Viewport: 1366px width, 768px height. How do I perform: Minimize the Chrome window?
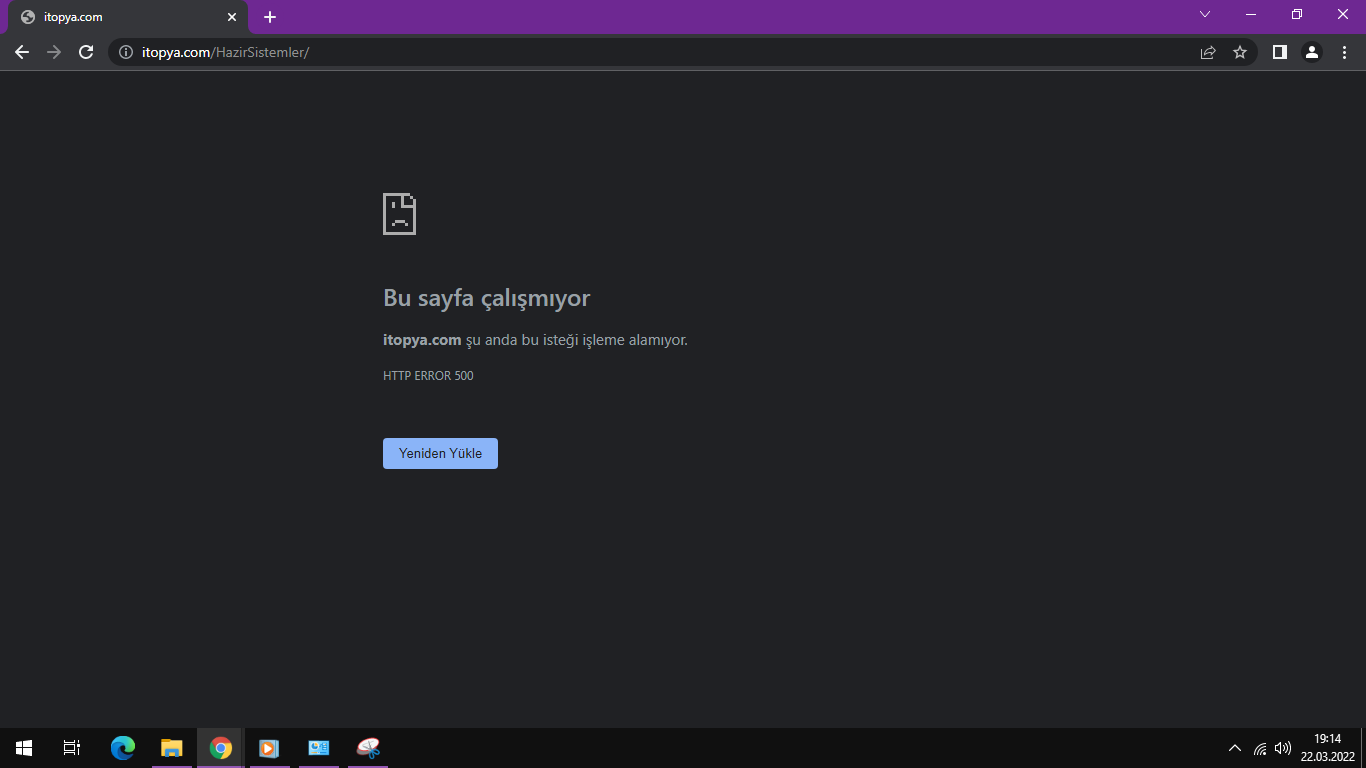1251,14
